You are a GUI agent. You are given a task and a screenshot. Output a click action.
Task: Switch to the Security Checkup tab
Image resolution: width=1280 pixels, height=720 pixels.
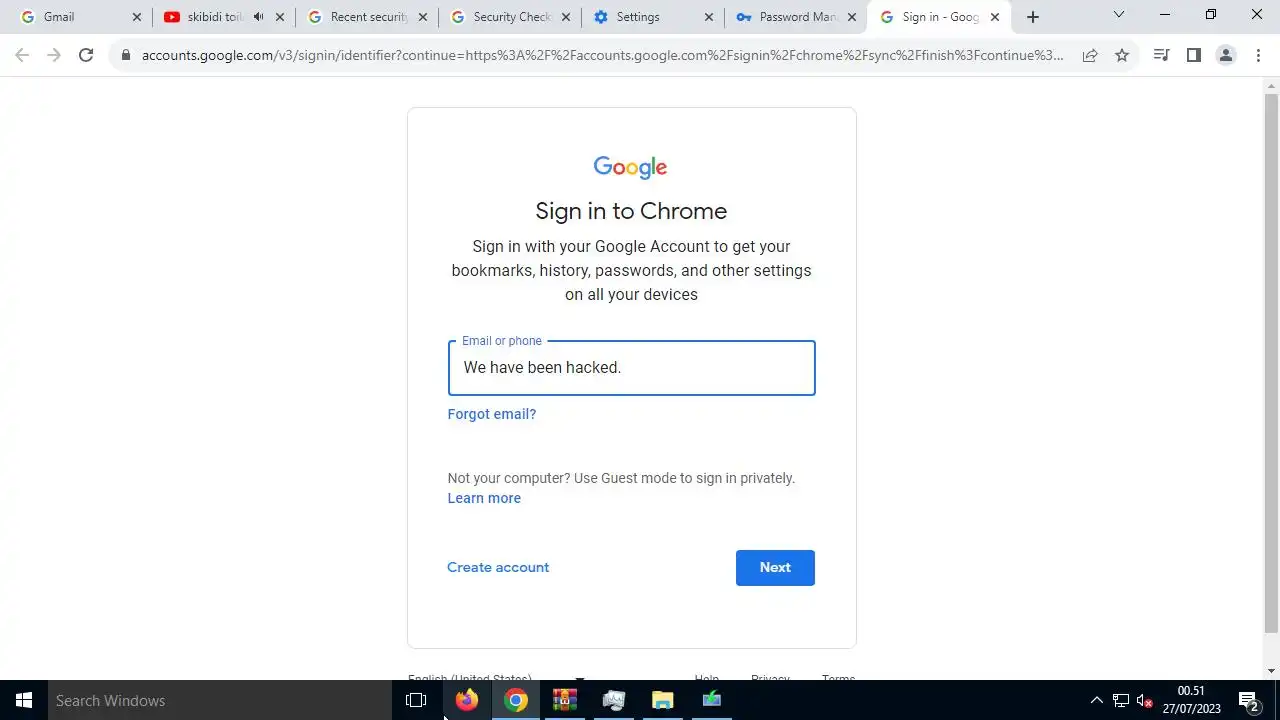pyautogui.click(x=510, y=17)
